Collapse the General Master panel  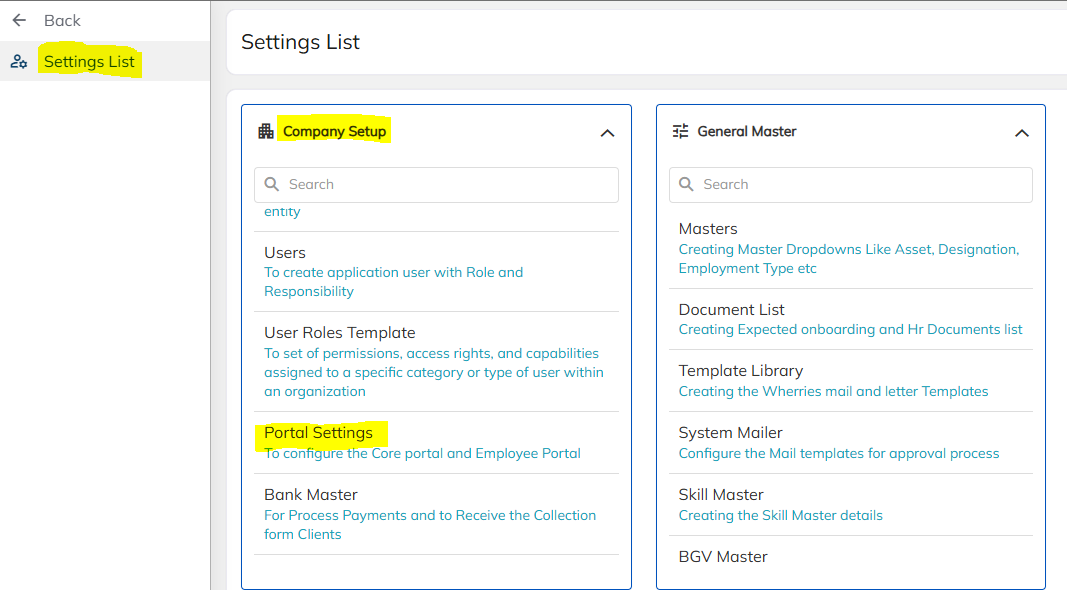(1021, 132)
